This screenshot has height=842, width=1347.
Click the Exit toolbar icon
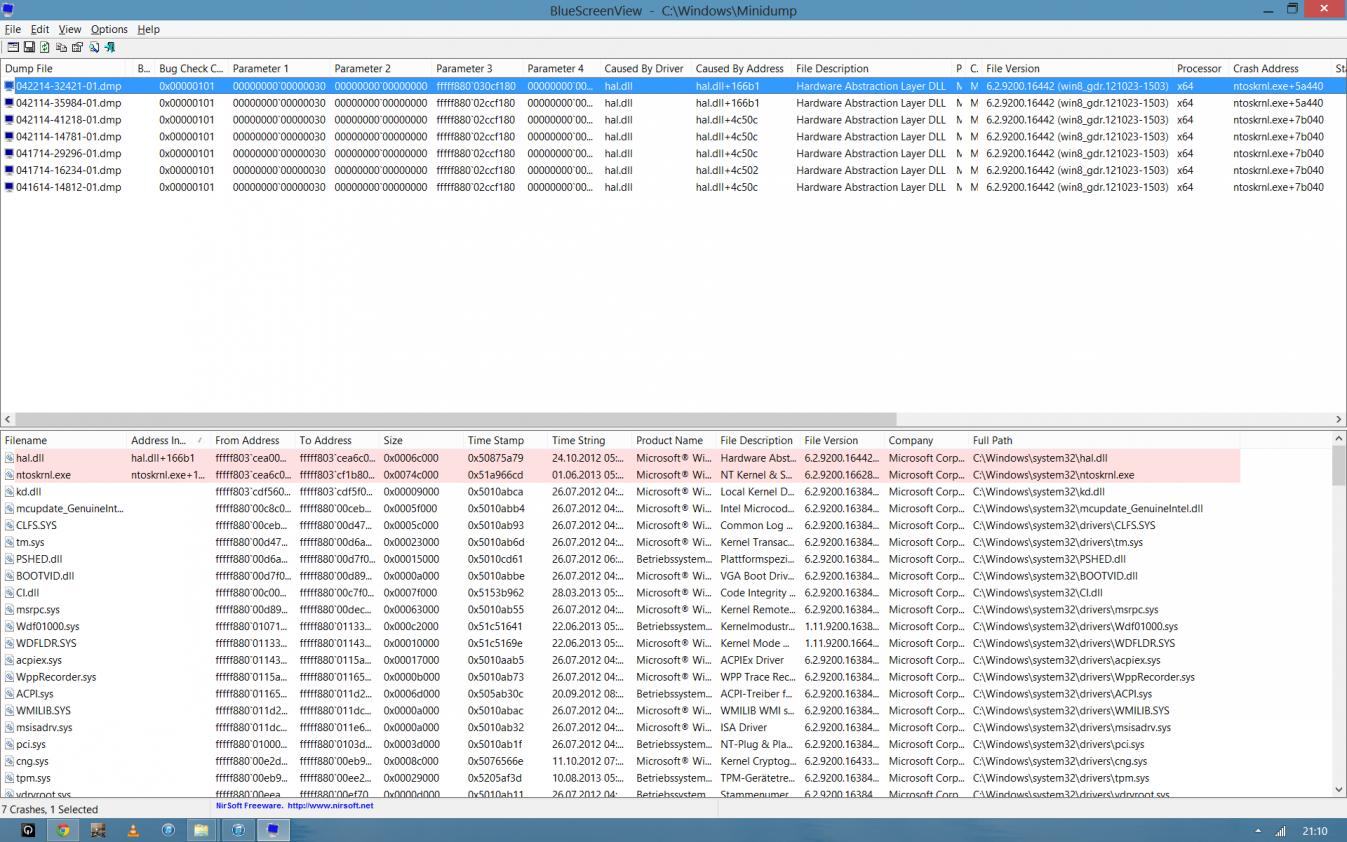click(109, 47)
